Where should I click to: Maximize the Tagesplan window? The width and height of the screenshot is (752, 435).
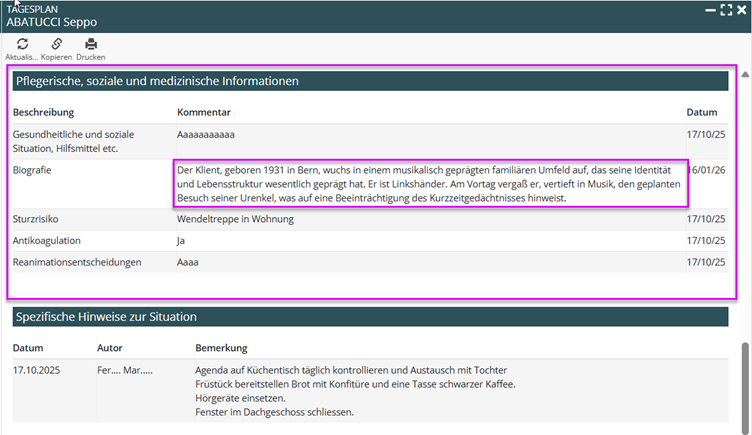click(x=726, y=9)
